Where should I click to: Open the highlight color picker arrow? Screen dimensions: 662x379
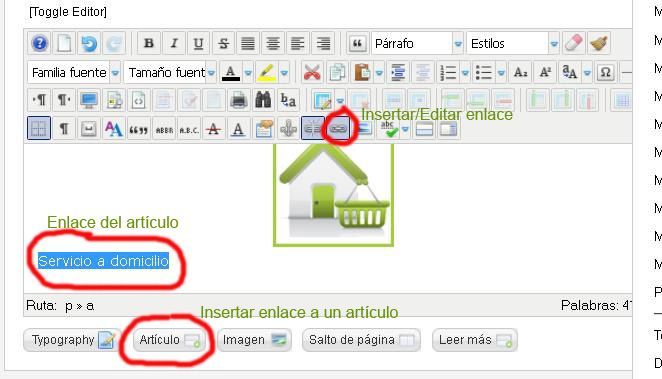(x=284, y=73)
